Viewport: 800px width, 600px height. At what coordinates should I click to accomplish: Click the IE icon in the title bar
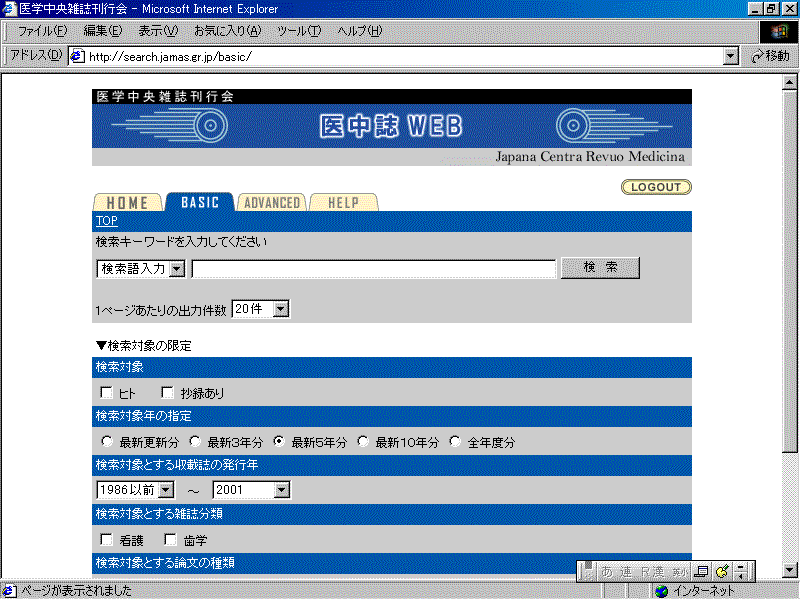point(10,9)
